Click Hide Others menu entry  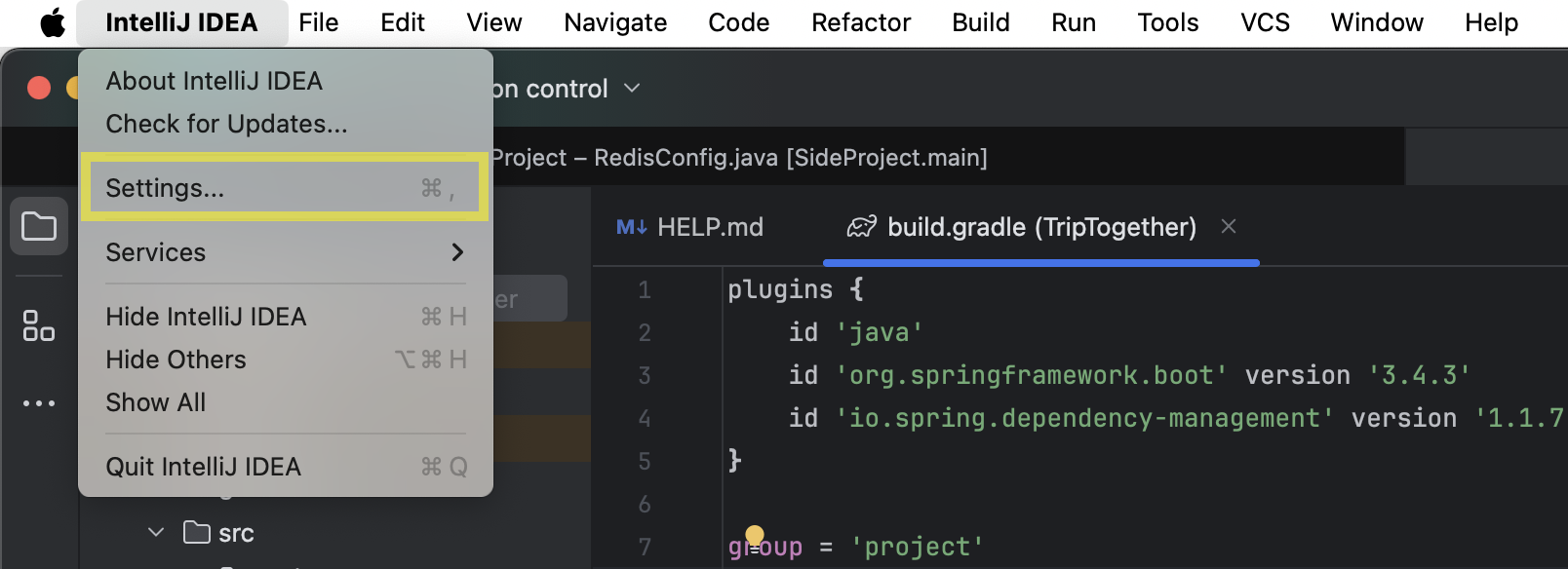coord(176,360)
